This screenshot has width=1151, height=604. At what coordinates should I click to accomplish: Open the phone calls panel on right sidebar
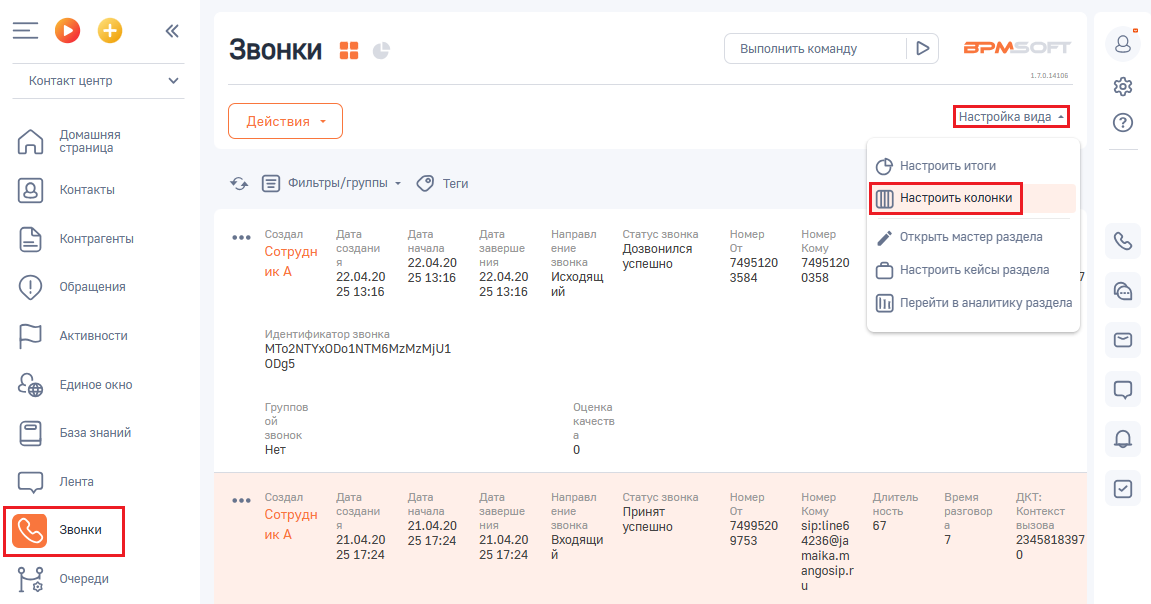[1122, 241]
